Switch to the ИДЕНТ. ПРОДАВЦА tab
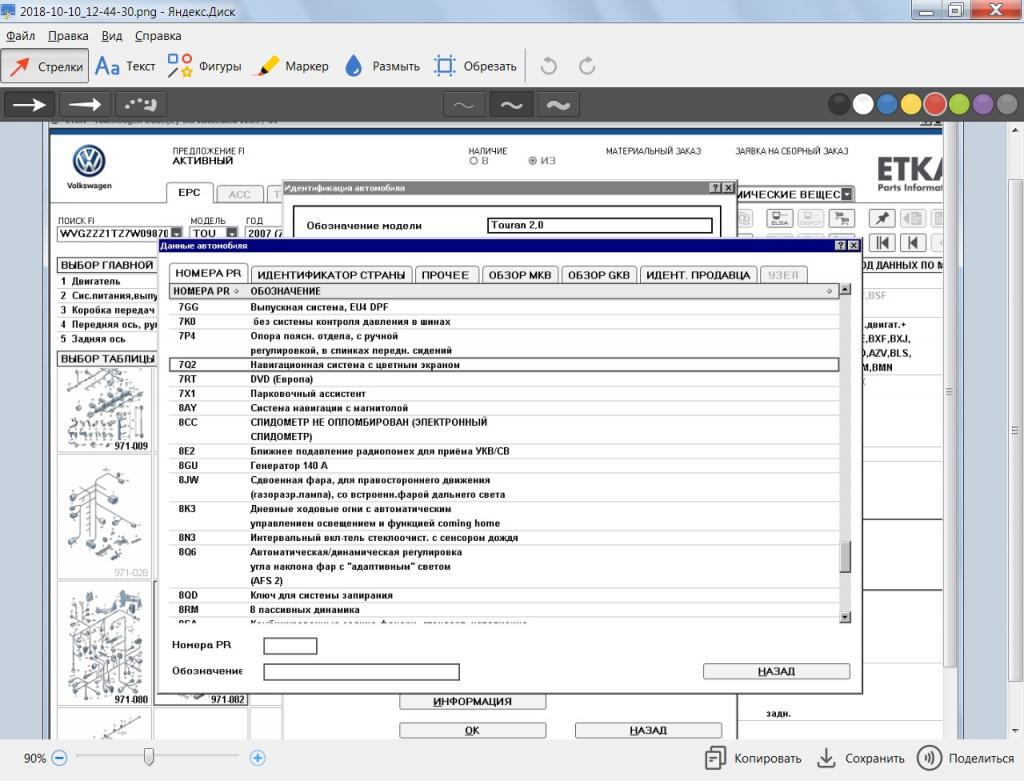 [x=698, y=275]
